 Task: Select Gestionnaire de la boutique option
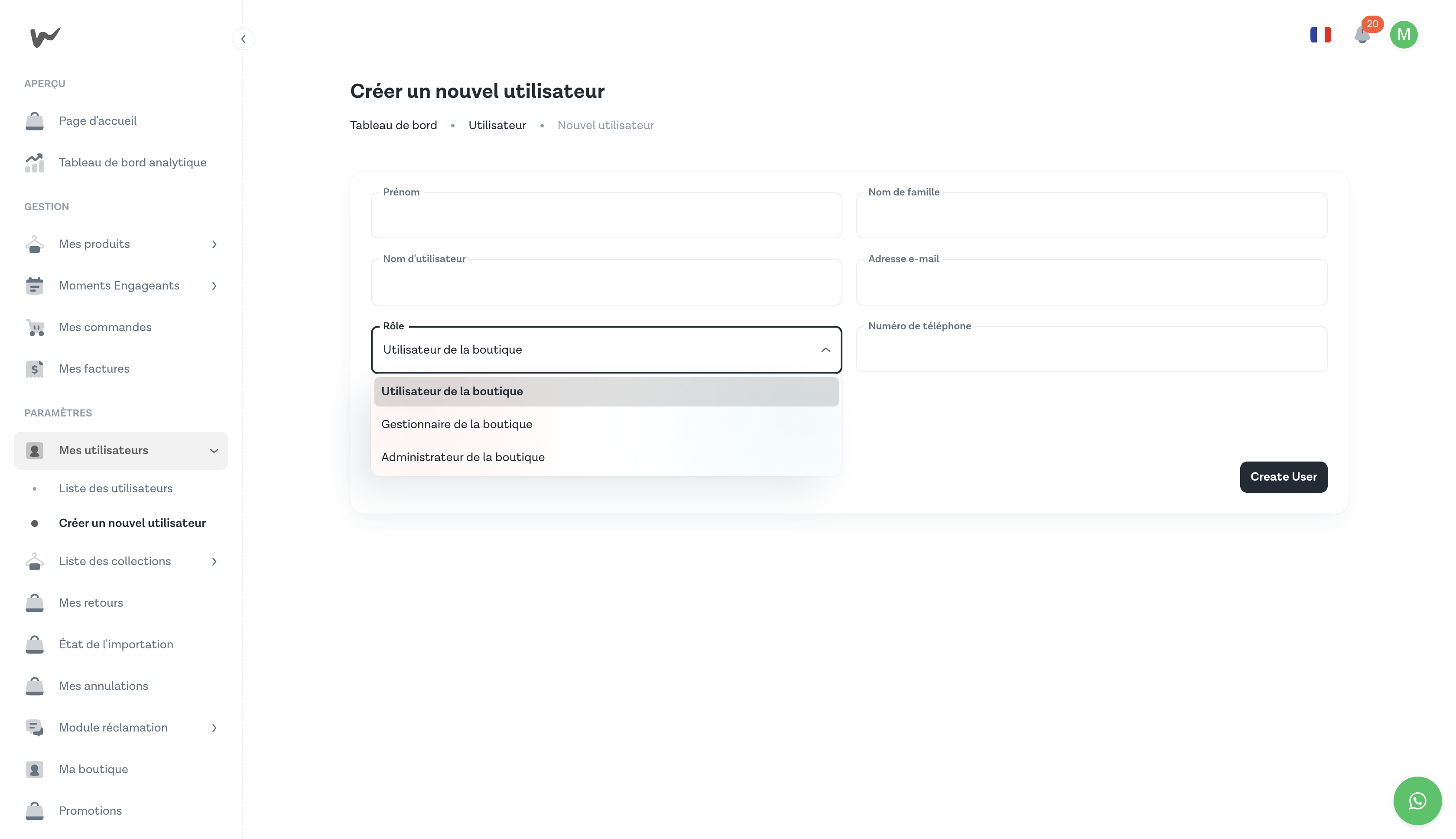456,424
